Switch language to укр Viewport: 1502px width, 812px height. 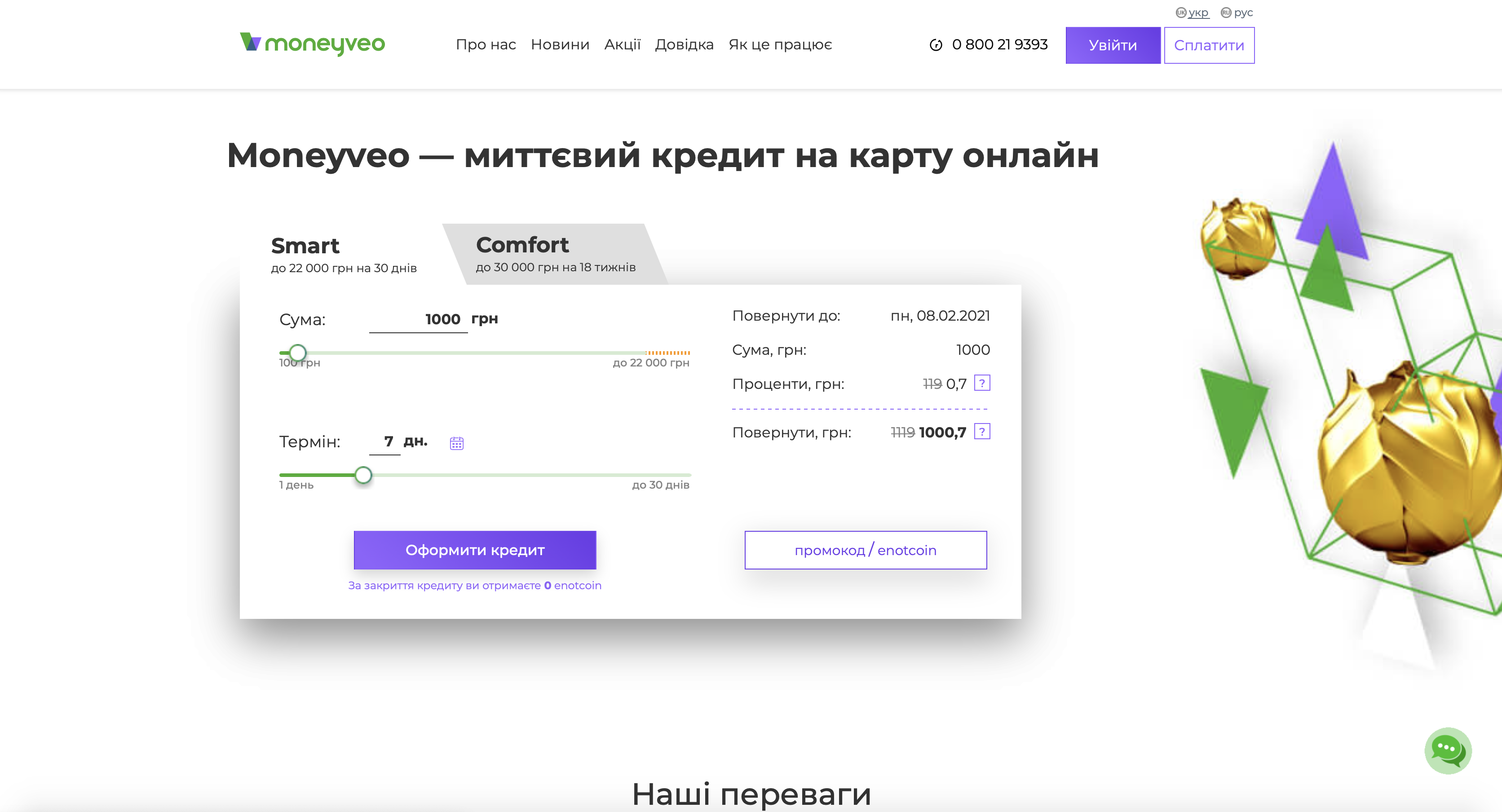(1193, 12)
